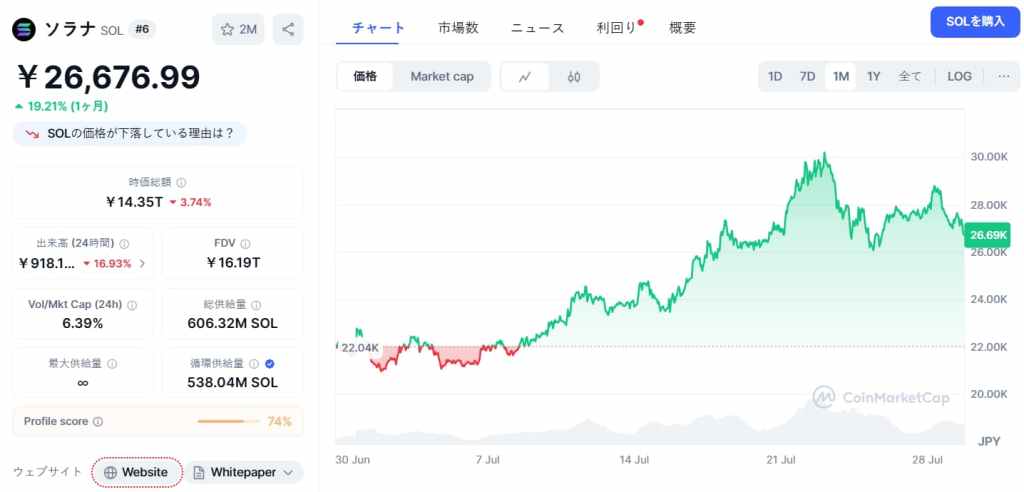Switch to line chart icon
This screenshot has height=492, width=1024.
525,76
